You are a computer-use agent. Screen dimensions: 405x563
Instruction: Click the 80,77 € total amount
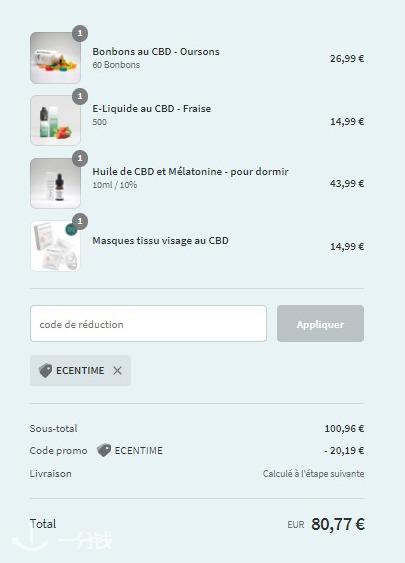click(338, 524)
